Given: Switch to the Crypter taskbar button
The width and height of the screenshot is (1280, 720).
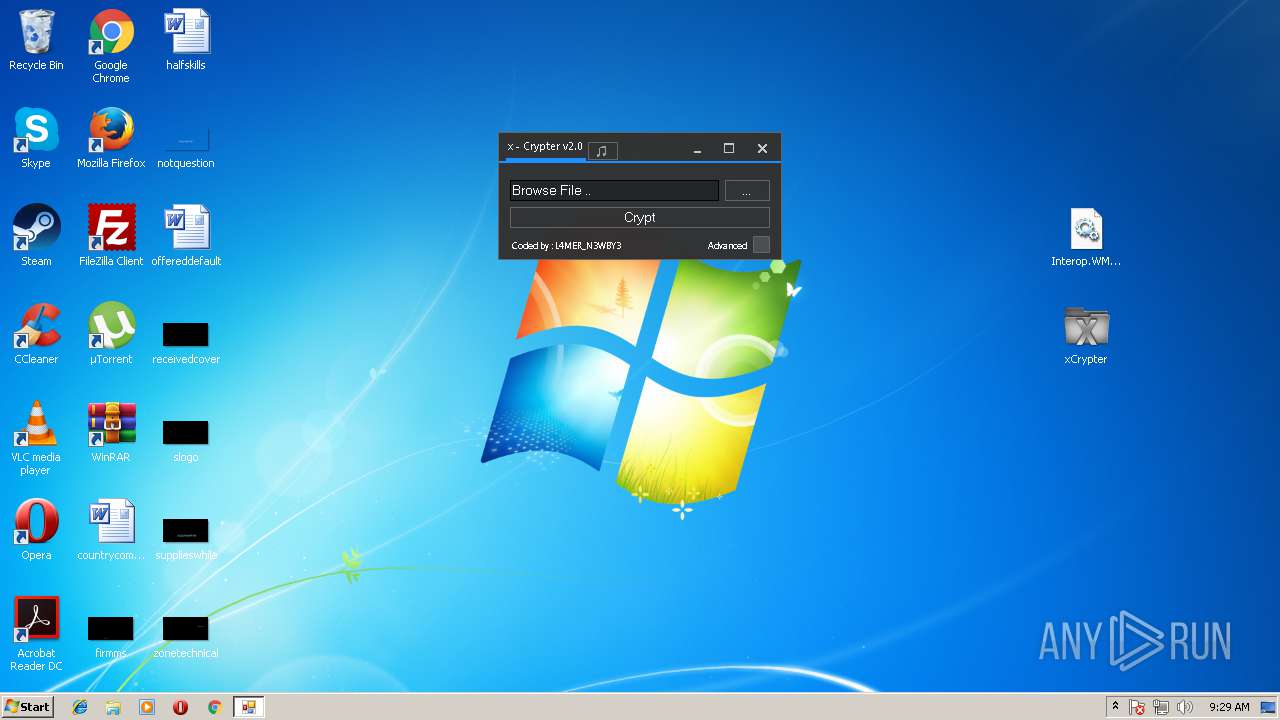Looking at the screenshot, I should pos(248,707).
